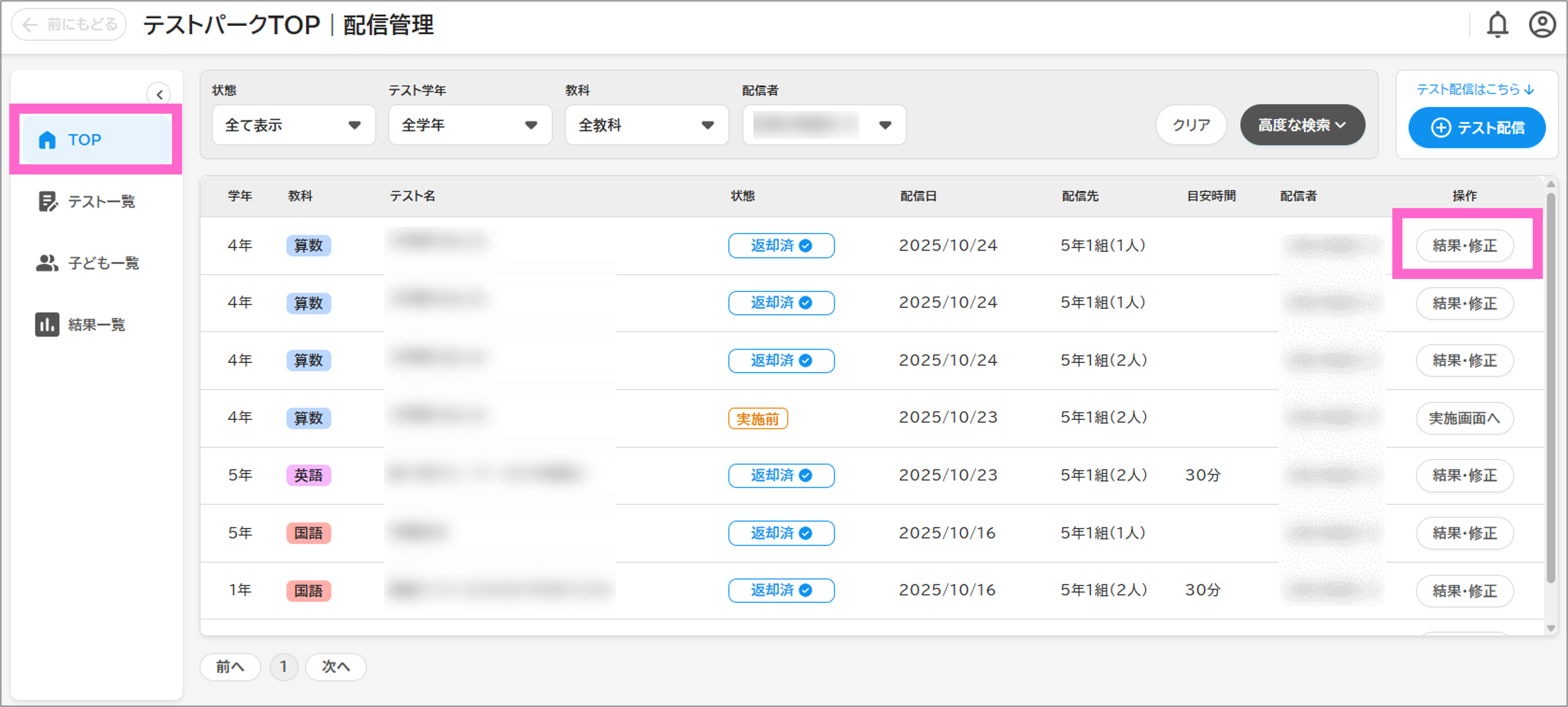This screenshot has height=707, width=1568.
Task: Expand 高度な検索 advanced search
Action: click(1302, 125)
